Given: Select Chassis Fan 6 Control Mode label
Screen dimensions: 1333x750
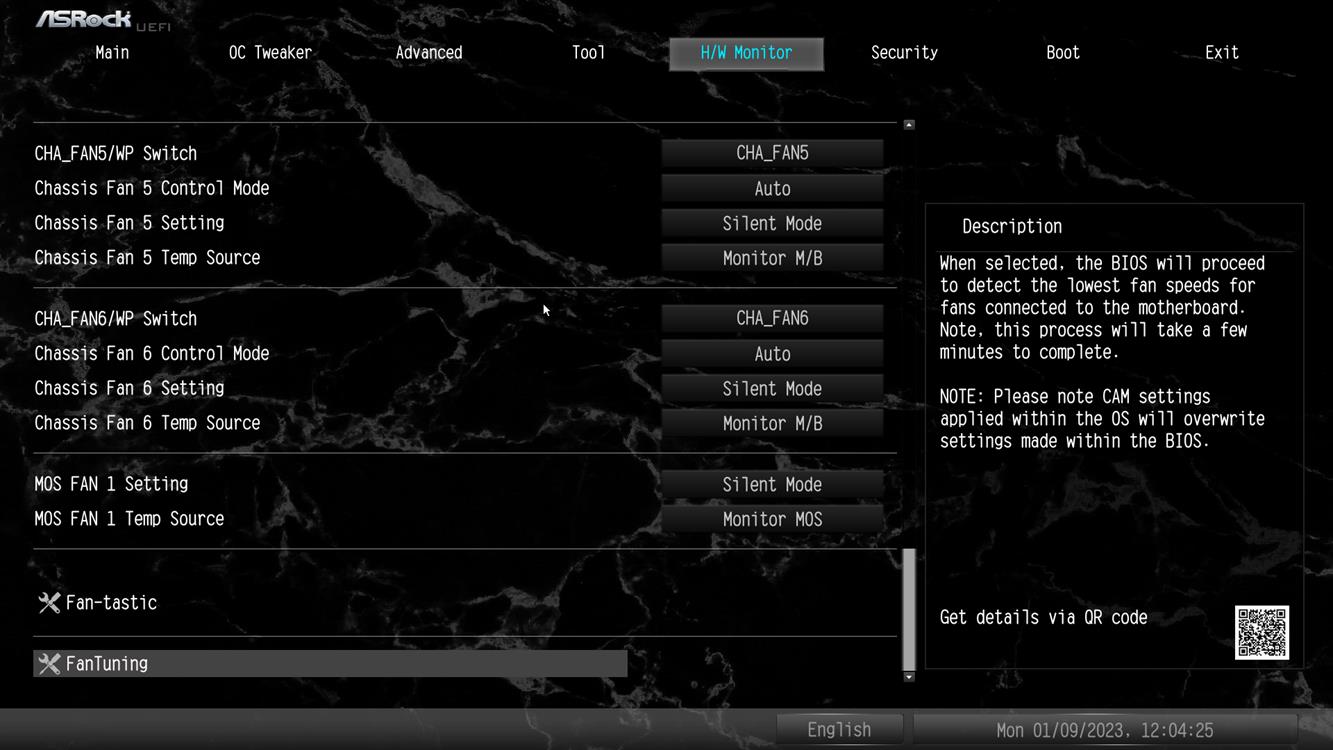Looking at the screenshot, I should tap(152, 354).
